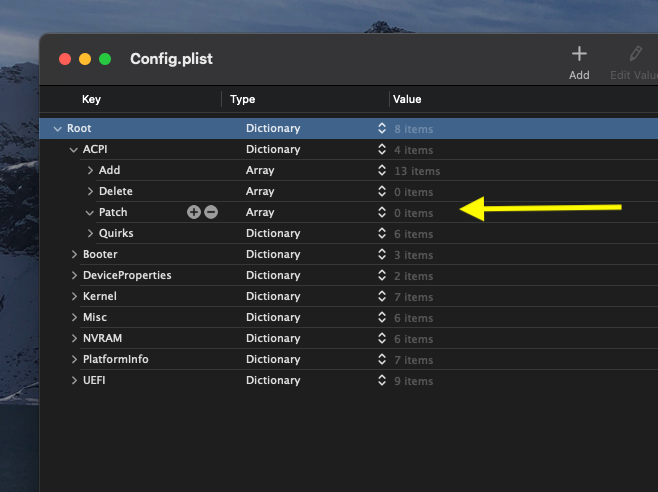Select the DeviceProperties row
Image resolution: width=658 pixels, height=492 pixels.
tap(127, 275)
